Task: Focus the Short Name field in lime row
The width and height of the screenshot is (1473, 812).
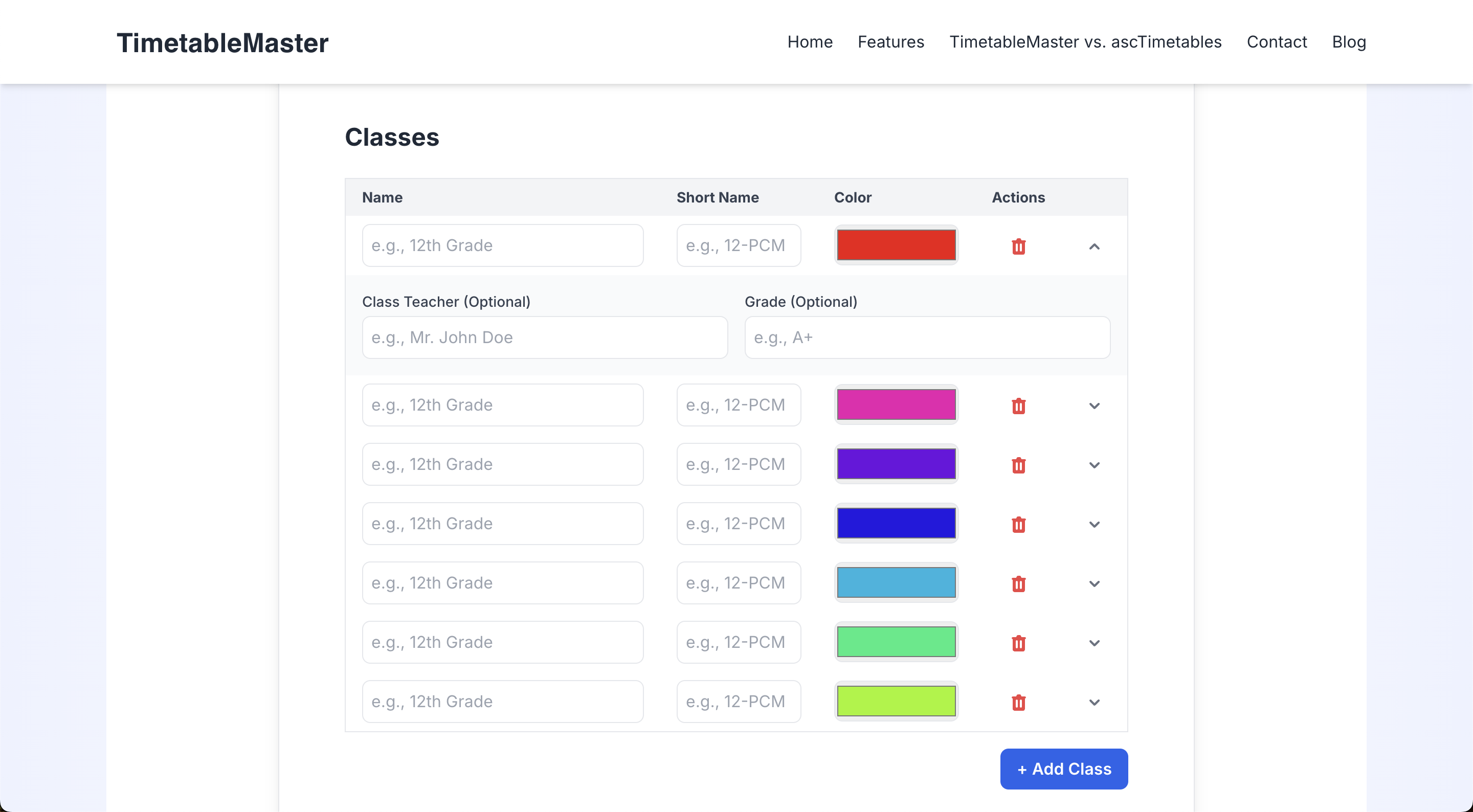Action: pos(739,702)
